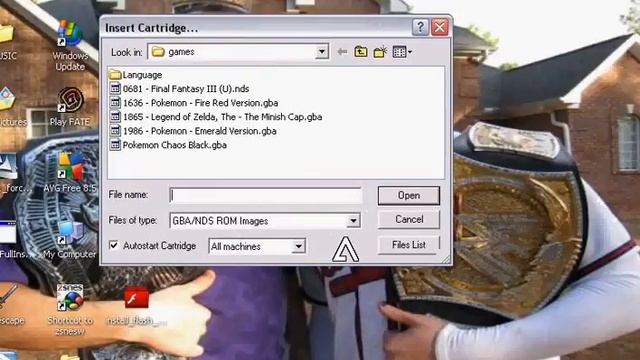Close the Insert Cartridge dialog
This screenshot has height=360, width=640.
(x=440, y=27)
